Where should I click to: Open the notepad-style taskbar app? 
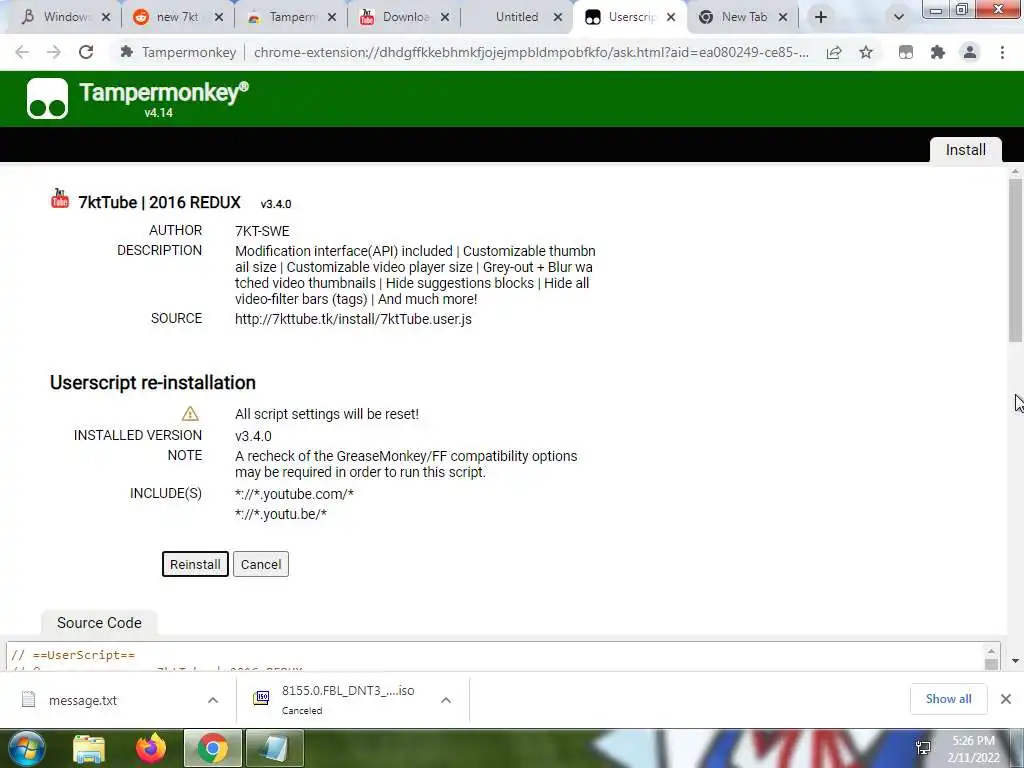274,748
